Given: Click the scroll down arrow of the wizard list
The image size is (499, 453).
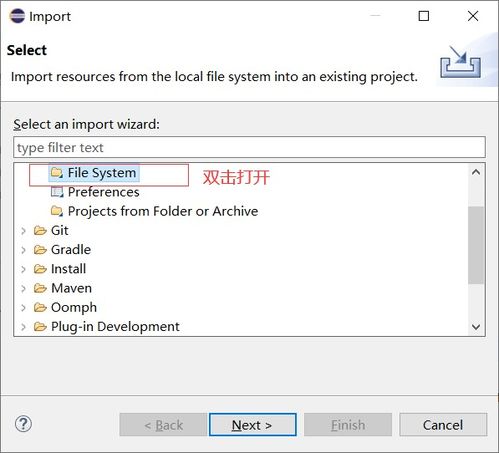Looking at the screenshot, I should [476, 327].
